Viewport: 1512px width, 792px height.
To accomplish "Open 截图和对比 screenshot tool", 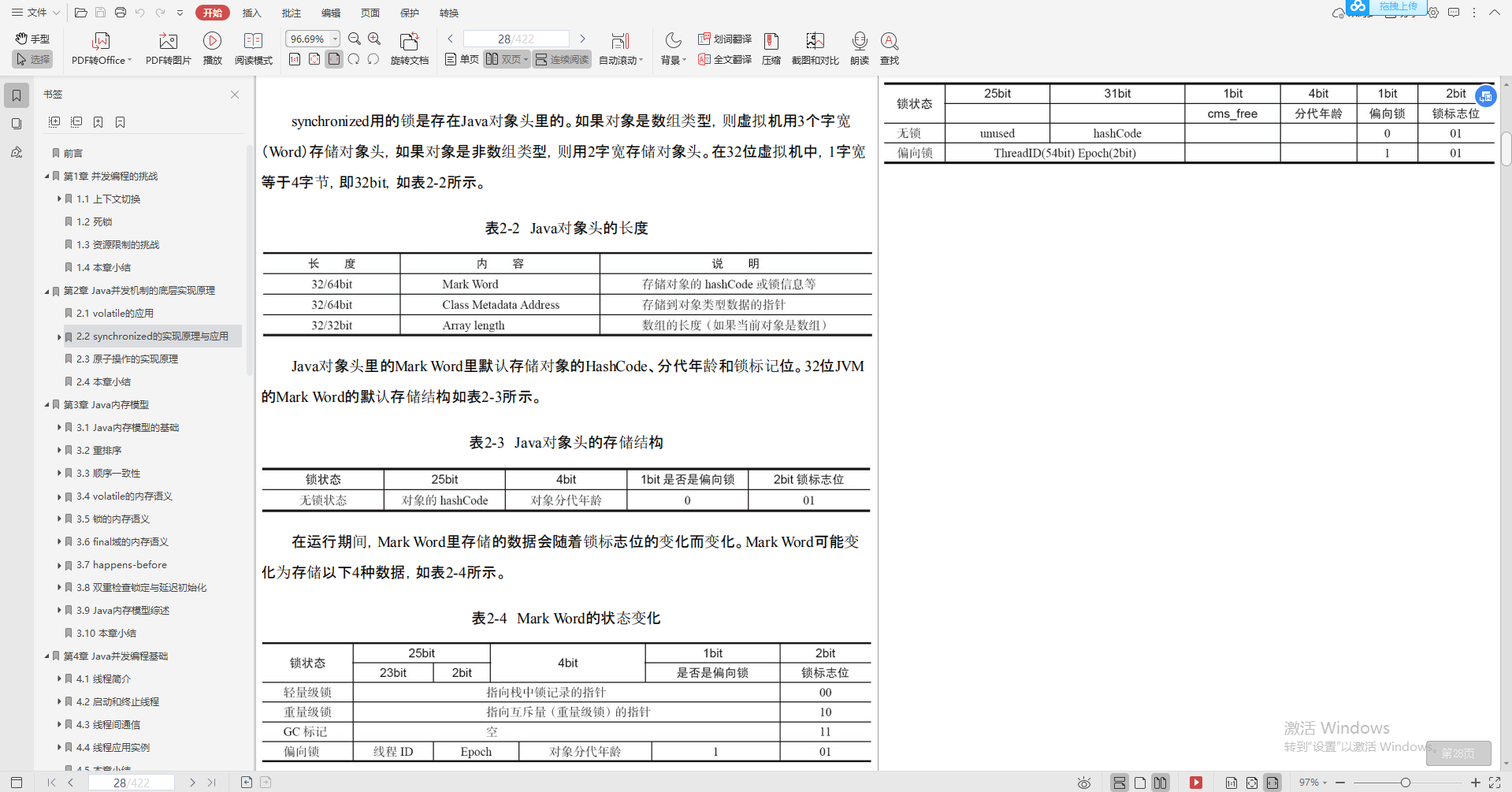I will click(815, 47).
